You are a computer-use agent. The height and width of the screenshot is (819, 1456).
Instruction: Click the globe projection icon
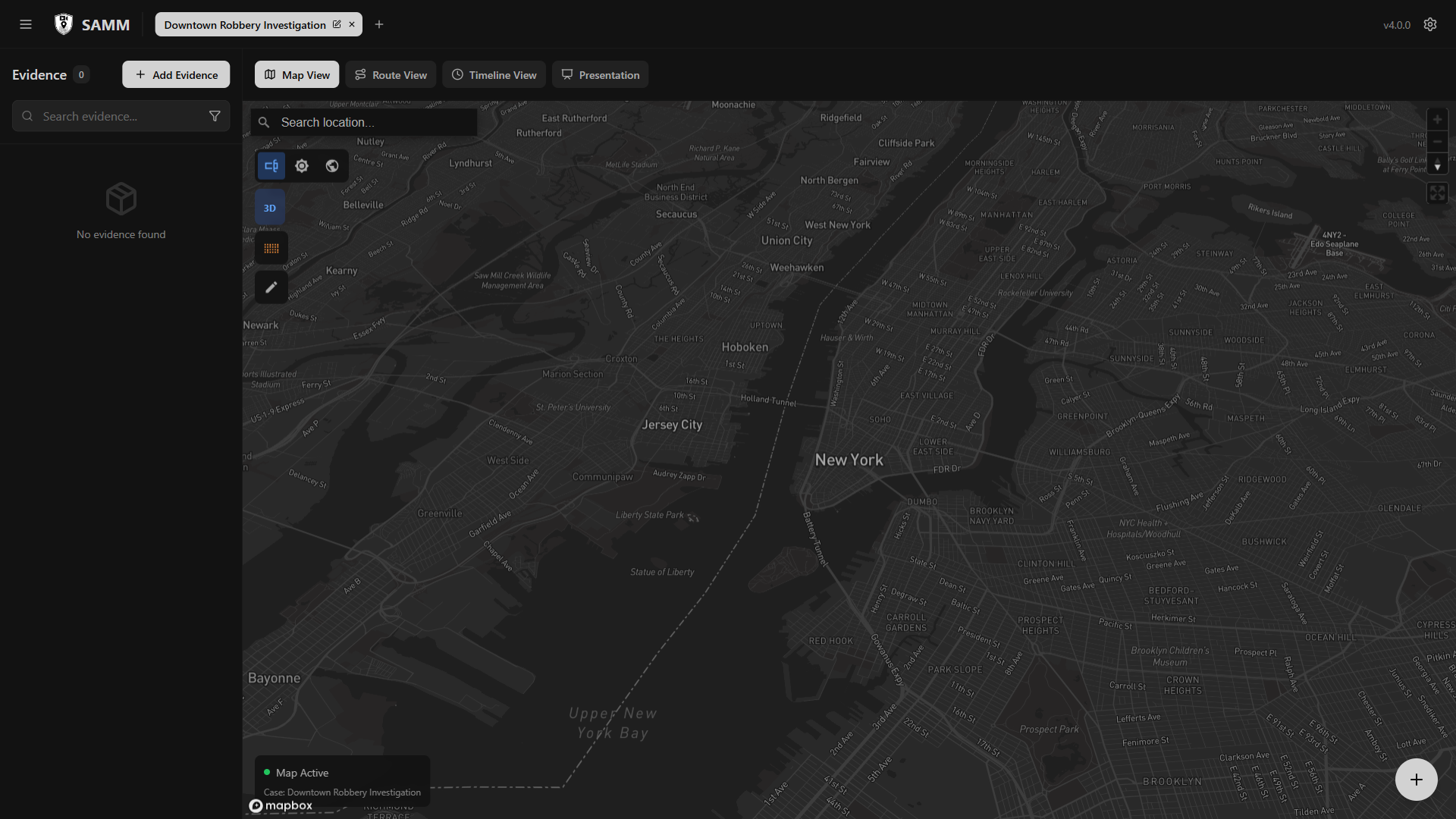(331, 165)
